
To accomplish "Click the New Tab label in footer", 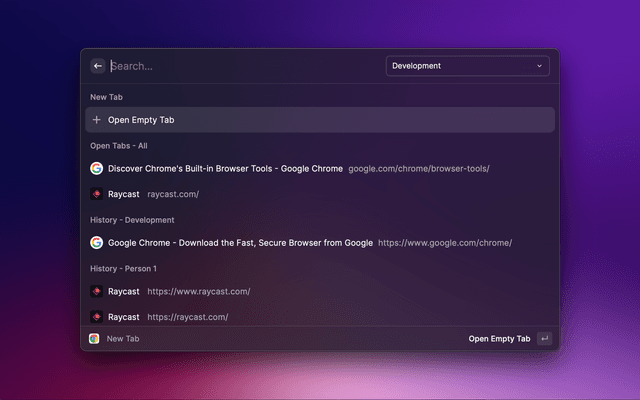I will click(123, 339).
